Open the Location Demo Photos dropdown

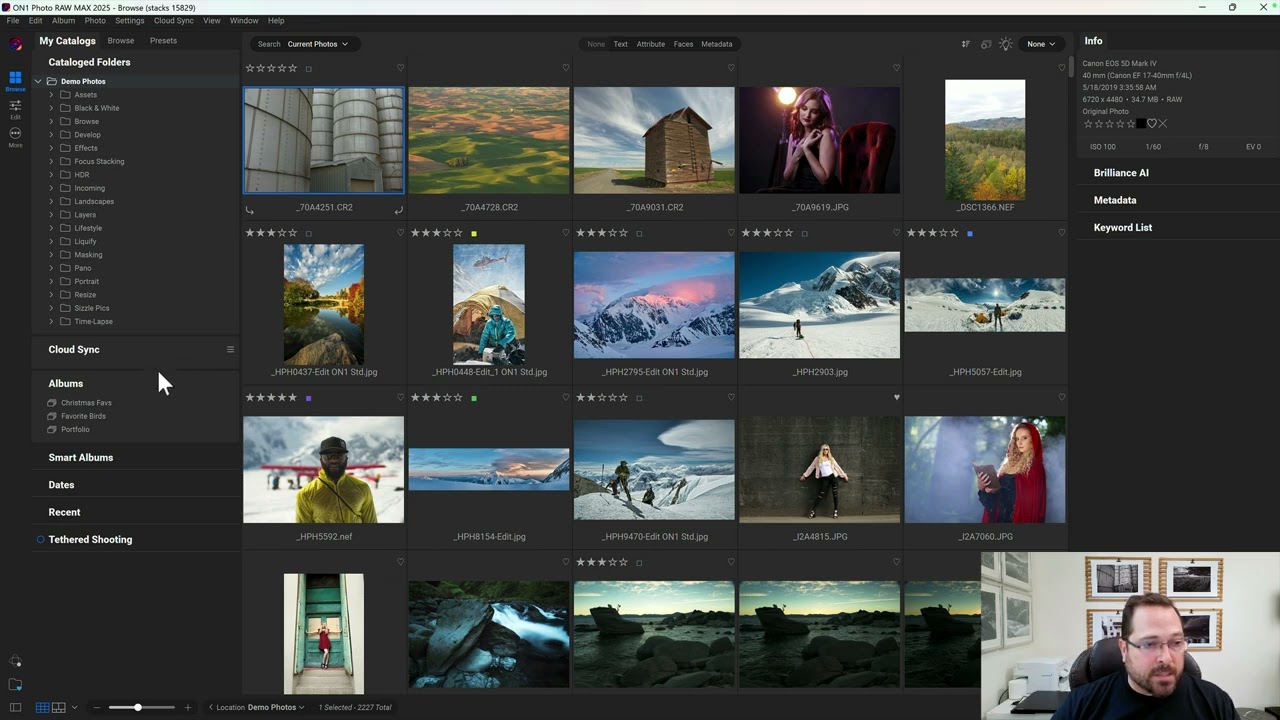pyautogui.click(x=276, y=708)
